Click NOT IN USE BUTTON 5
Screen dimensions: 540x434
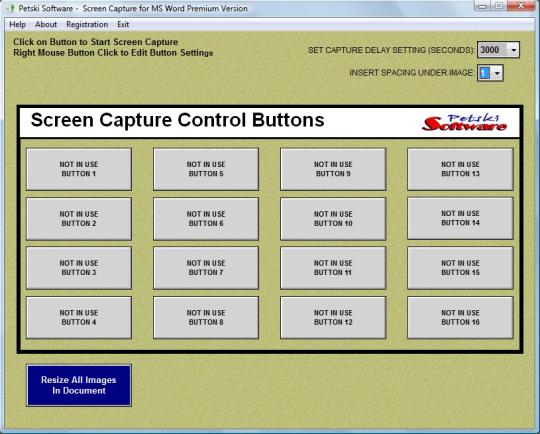(x=206, y=169)
